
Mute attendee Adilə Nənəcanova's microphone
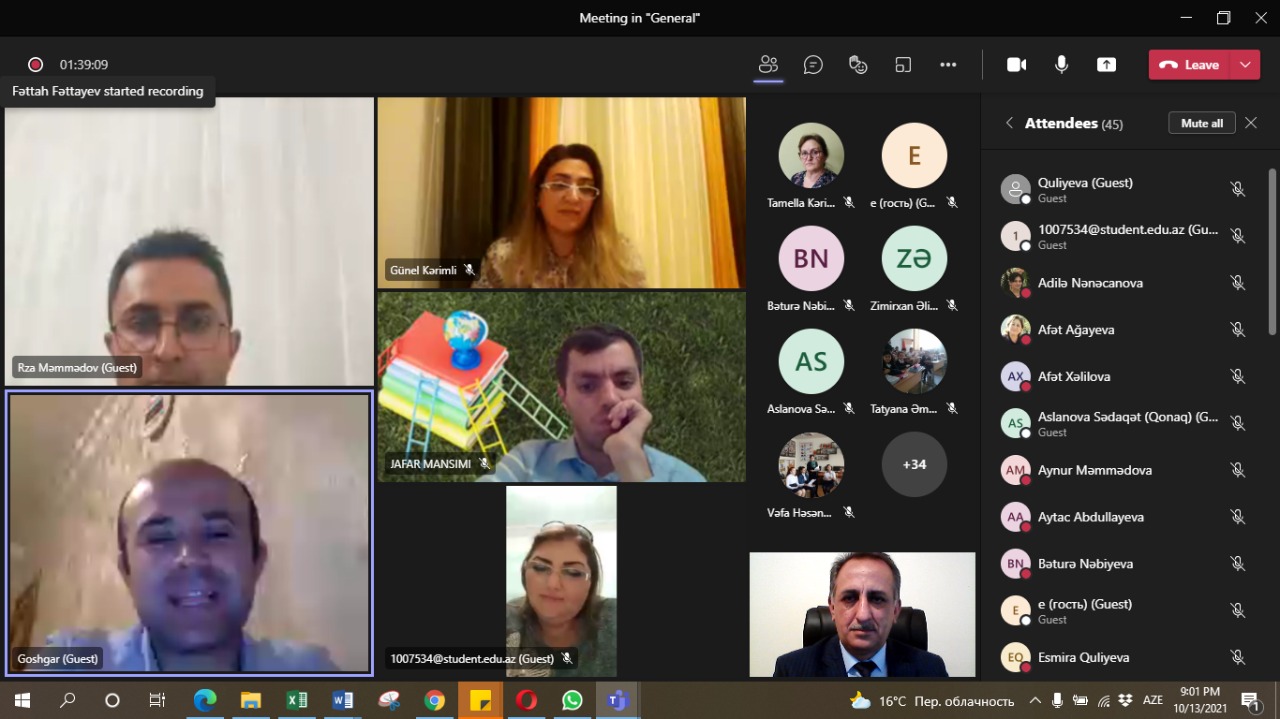(x=1237, y=283)
